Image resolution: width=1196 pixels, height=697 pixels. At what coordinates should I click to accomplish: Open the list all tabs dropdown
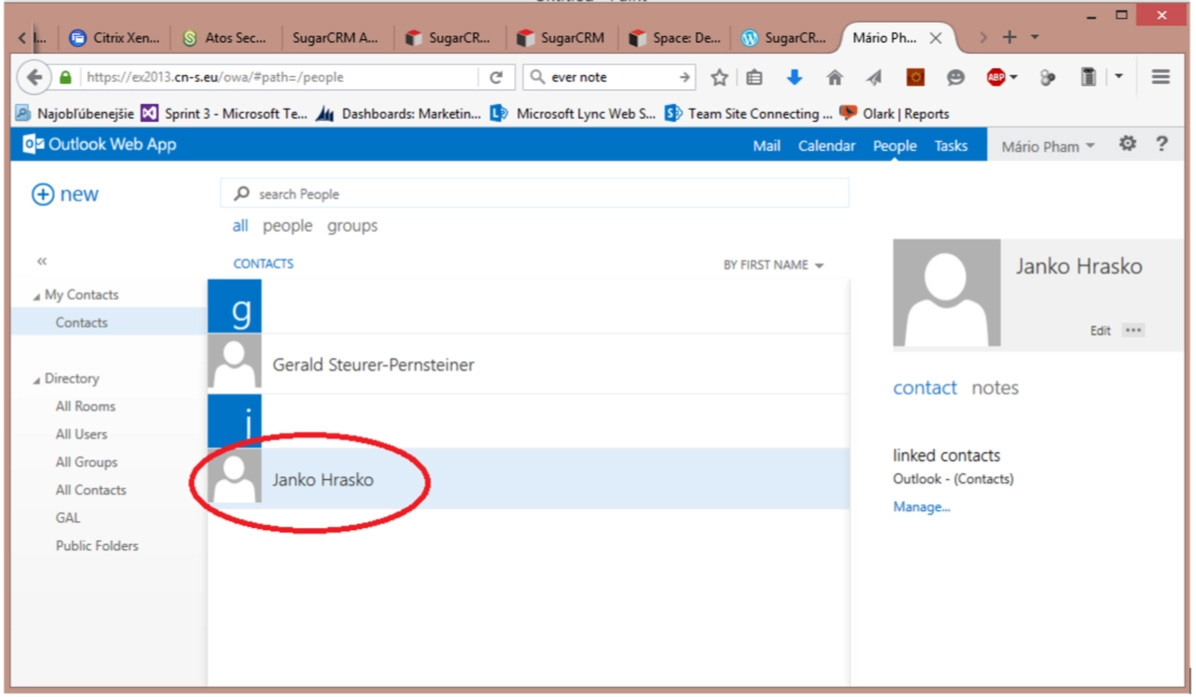[1034, 37]
